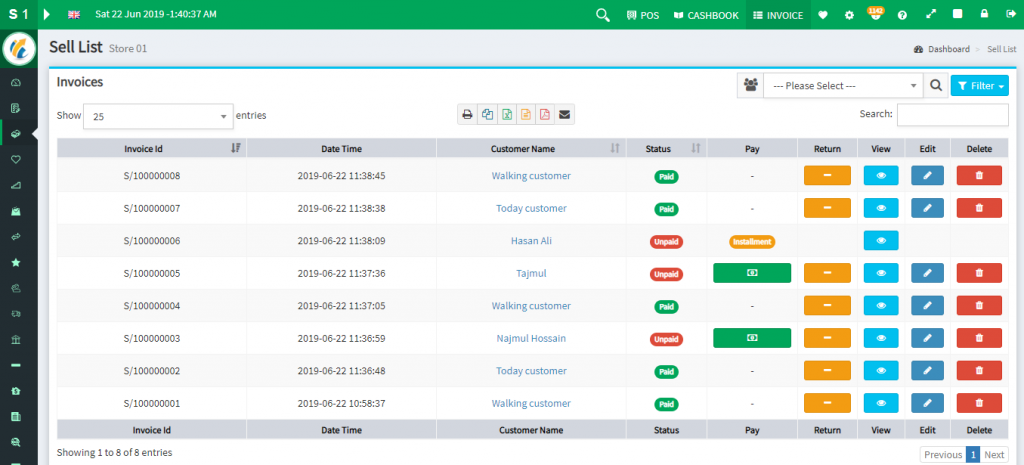
Task: Sort table by Invoice Id header
Action: coord(151,148)
